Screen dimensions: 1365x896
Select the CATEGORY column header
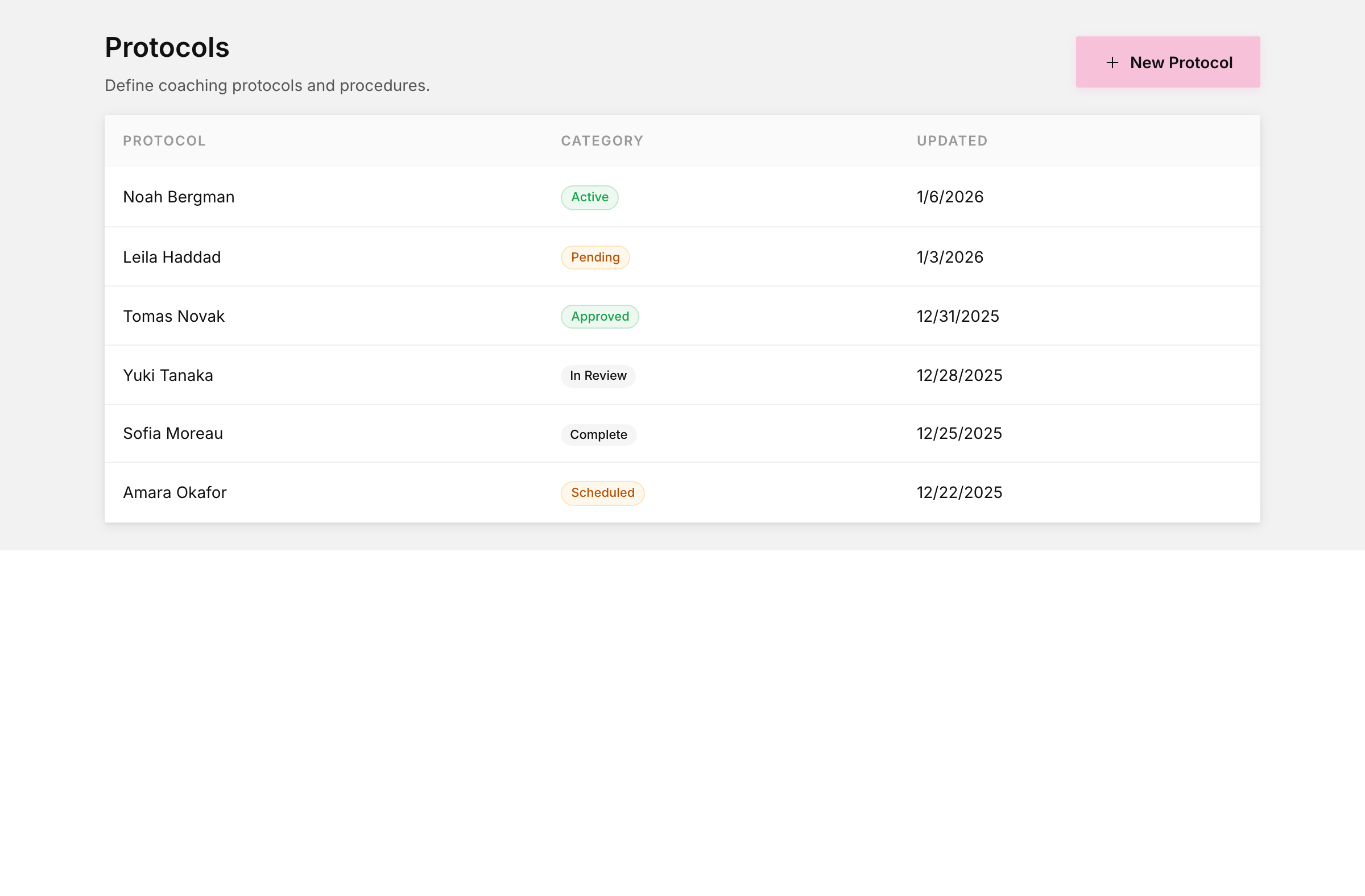coord(602,141)
